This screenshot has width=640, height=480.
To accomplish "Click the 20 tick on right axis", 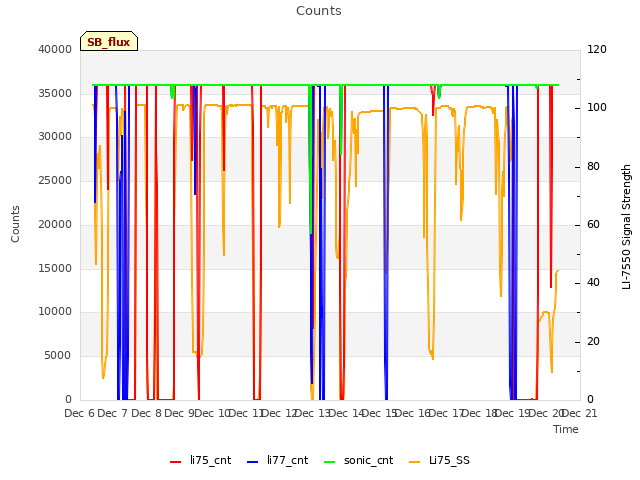I will tap(593, 341).
